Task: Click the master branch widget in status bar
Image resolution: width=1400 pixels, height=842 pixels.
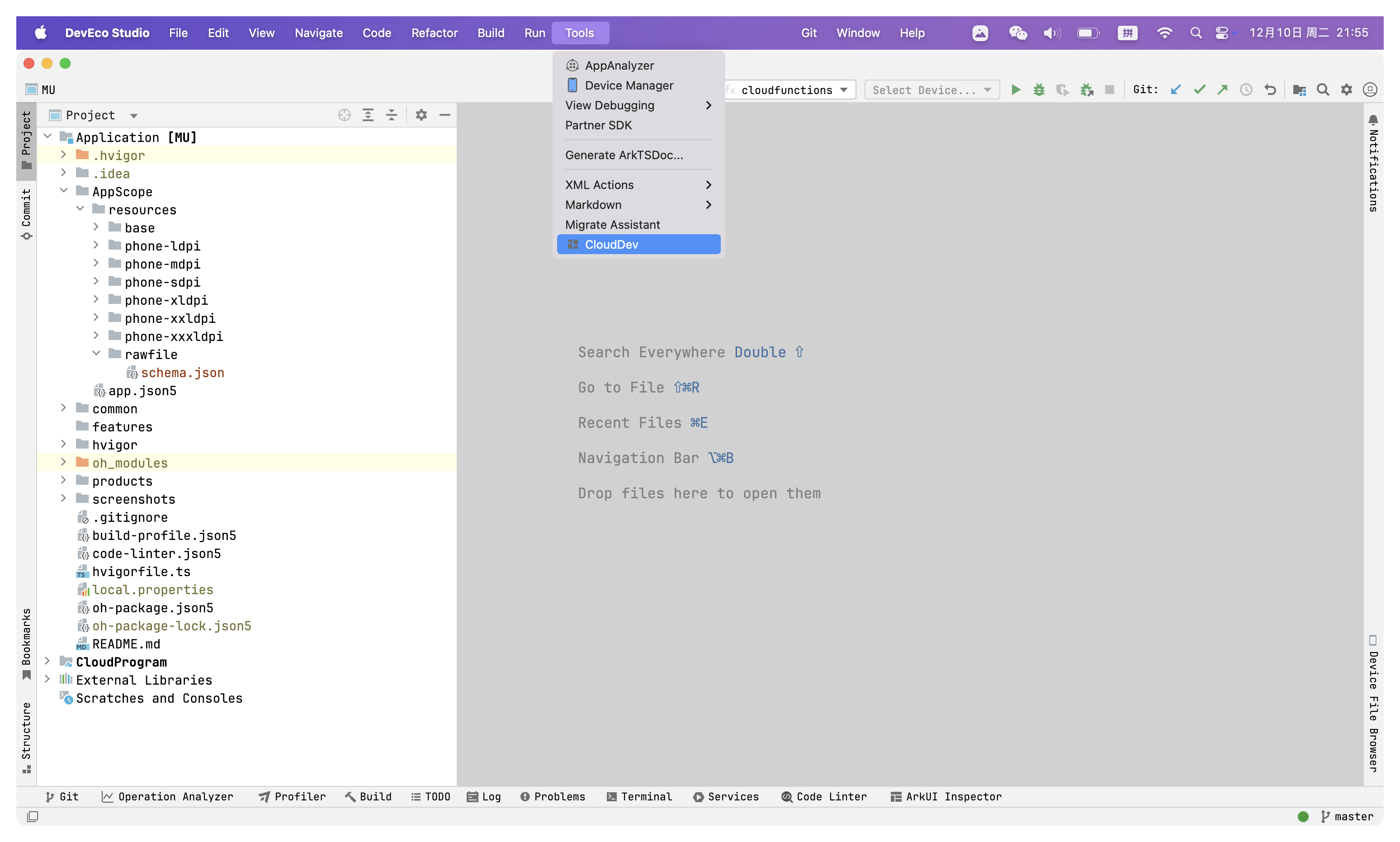Action: point(1347,817)
